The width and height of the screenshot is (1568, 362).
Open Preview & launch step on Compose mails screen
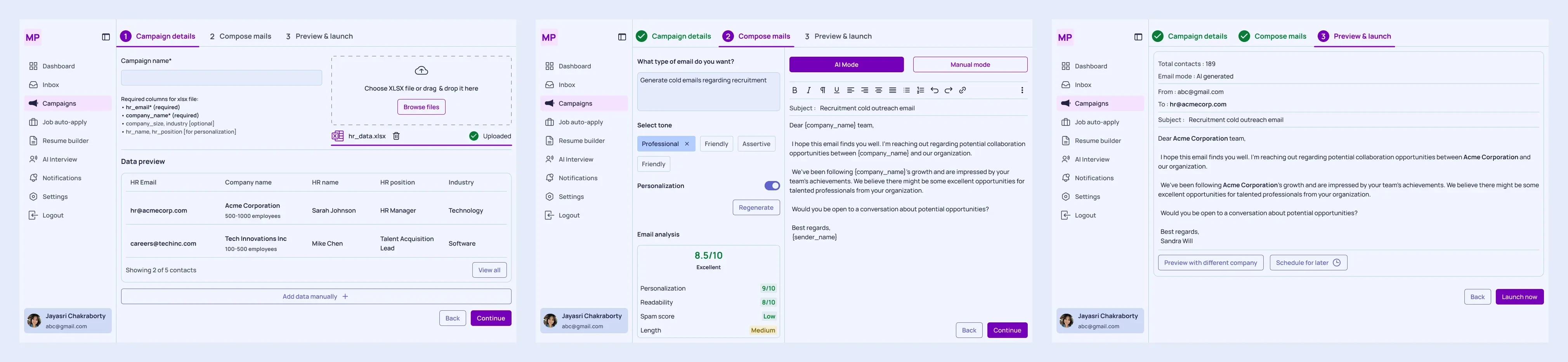click(x=838, y=37)
